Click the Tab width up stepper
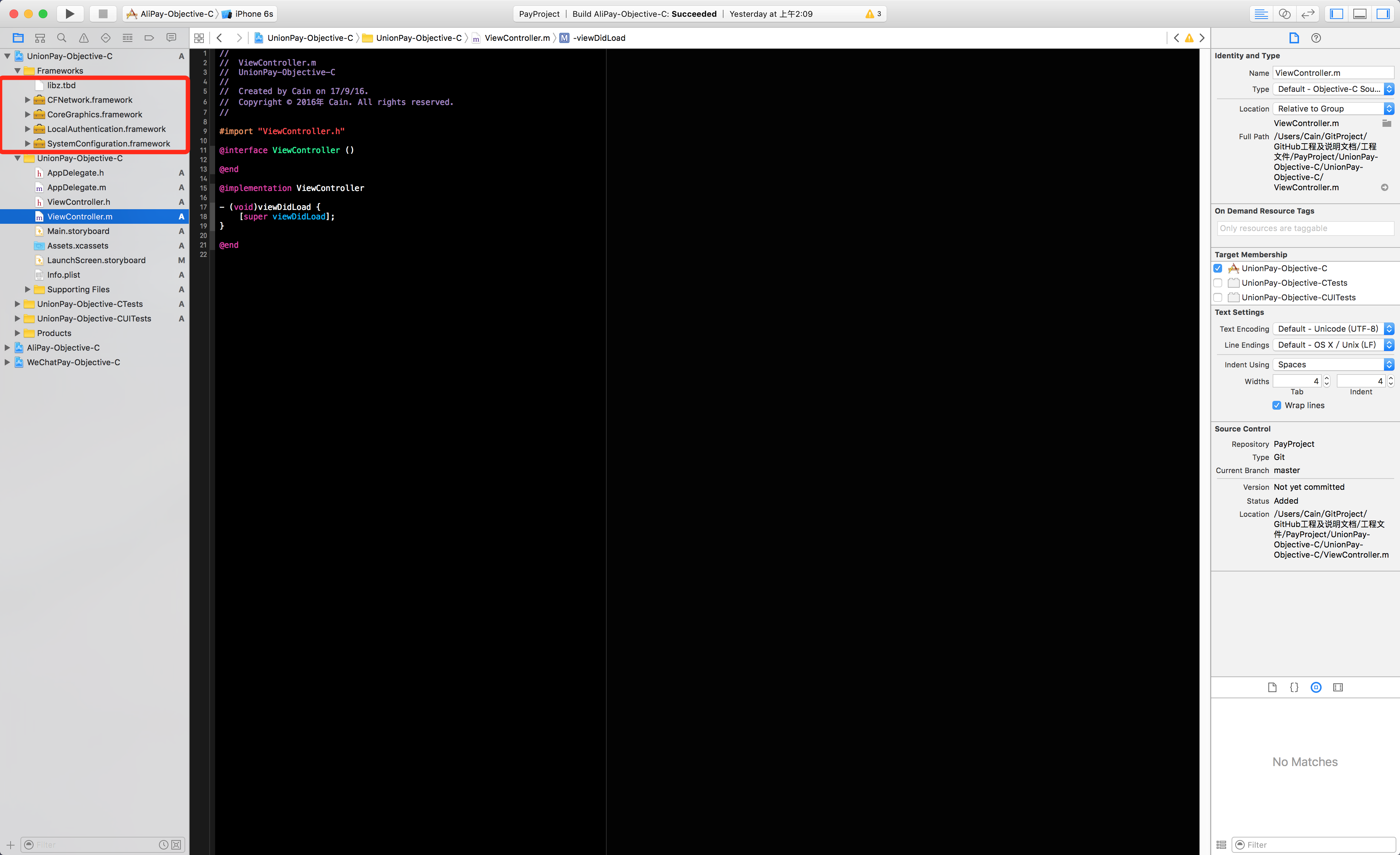Screen dimensions: 1400x855 click(x=1327, y=378)
